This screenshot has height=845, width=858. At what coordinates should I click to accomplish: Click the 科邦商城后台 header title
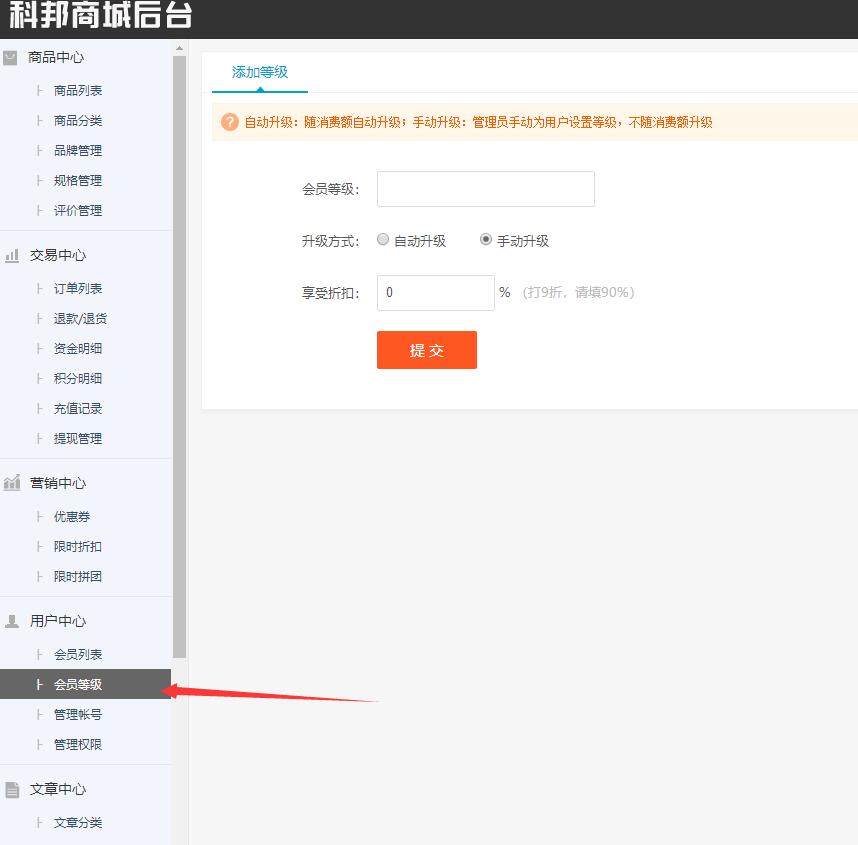(x=101, y=15)
